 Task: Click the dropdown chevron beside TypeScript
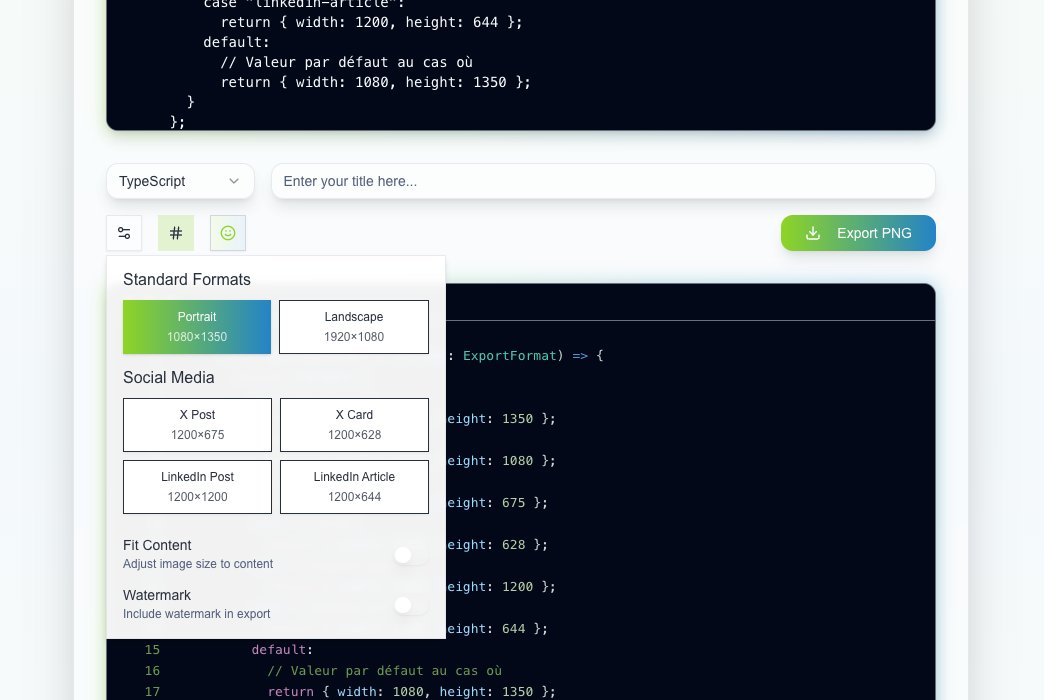[234, 181]
